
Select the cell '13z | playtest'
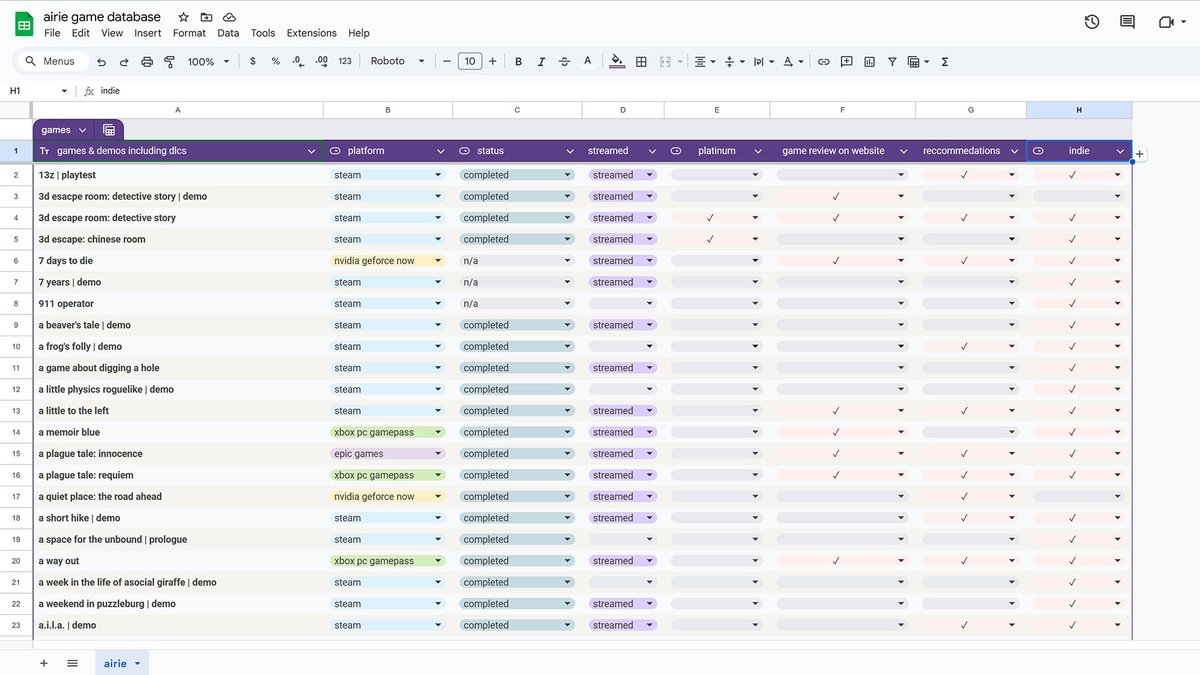(x=178, y=175)
